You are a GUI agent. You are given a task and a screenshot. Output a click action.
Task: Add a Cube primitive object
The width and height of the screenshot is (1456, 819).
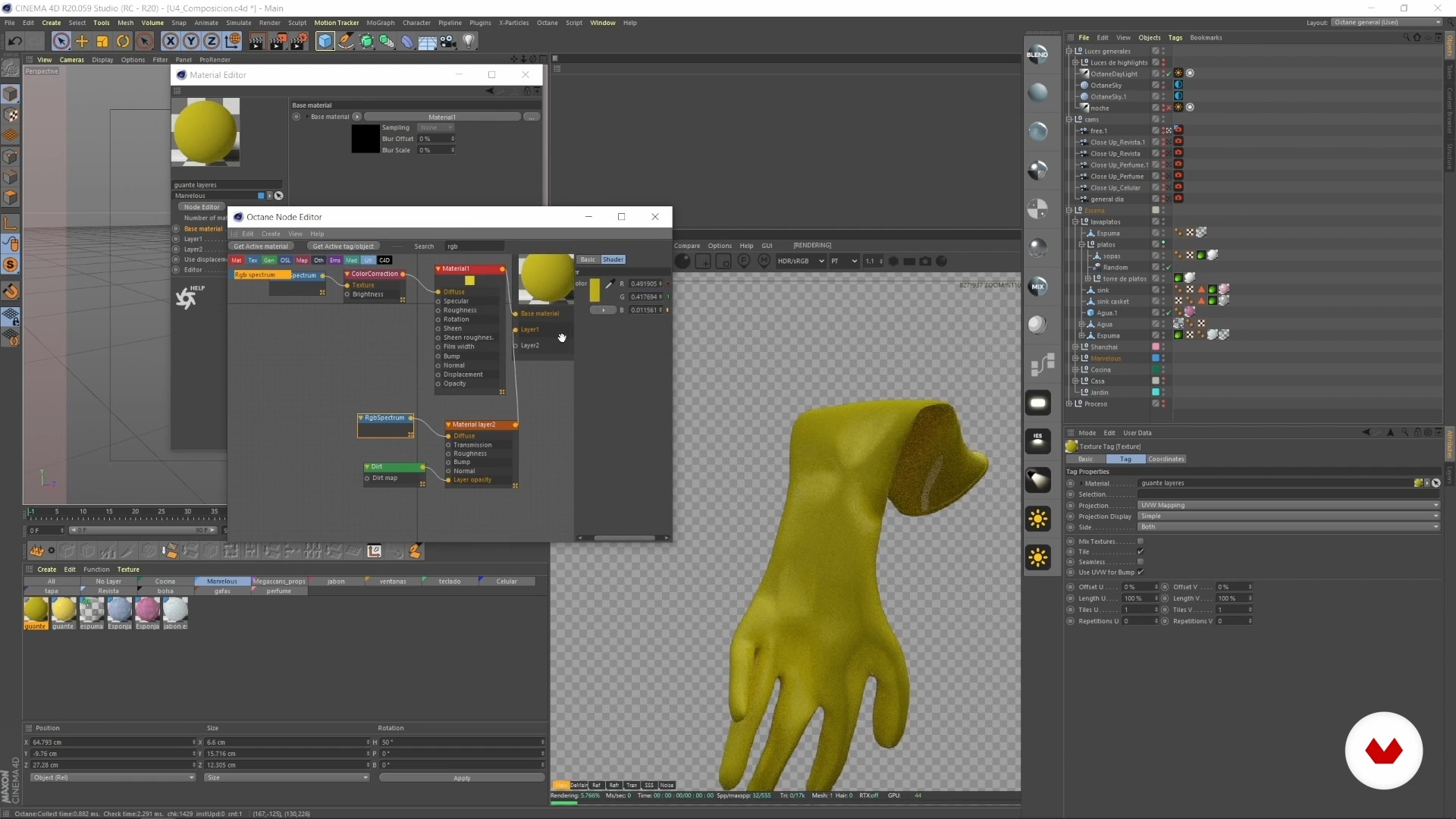pyautogui.click(x=325, y=42)
